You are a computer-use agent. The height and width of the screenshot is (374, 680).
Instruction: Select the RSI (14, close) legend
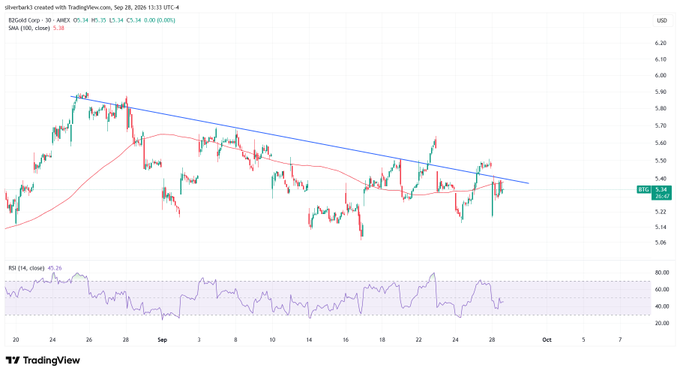[x=26, y=268]
